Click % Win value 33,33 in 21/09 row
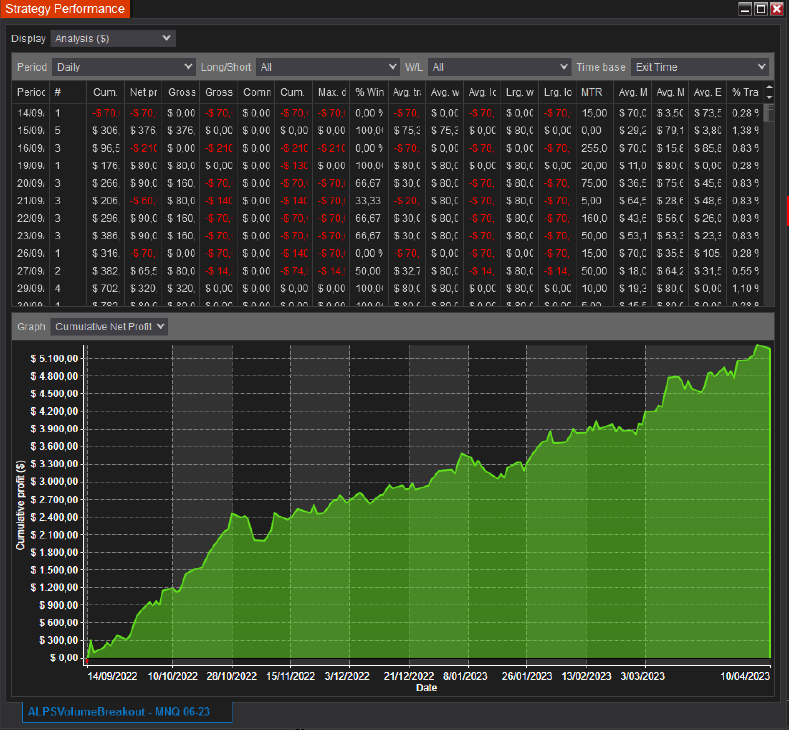The width and height of the screenshot is (789, 730). (x=368, y=201)
